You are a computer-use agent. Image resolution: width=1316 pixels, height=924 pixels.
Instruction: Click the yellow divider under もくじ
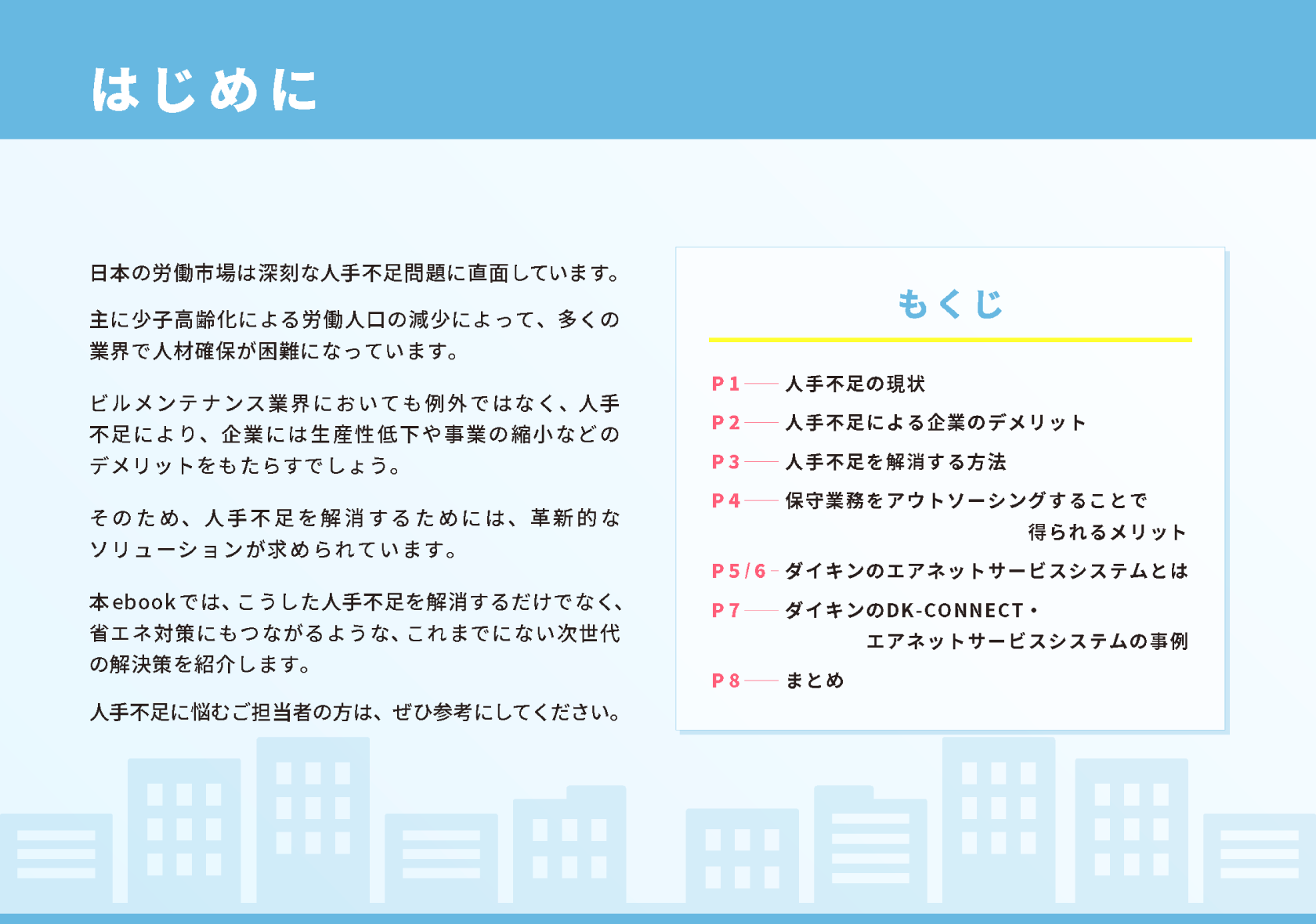tap(949, 340)
